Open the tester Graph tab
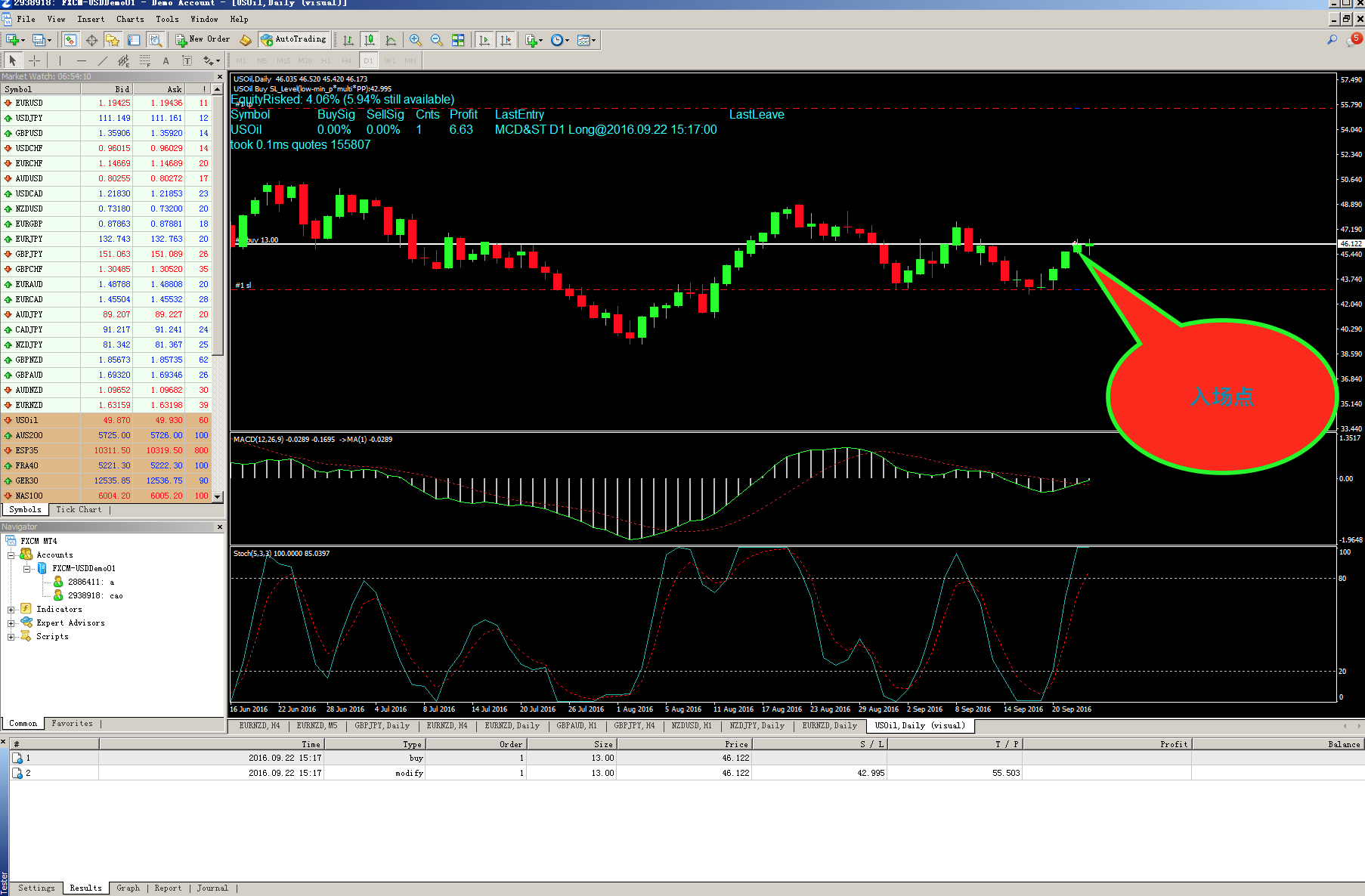This screenshot has height=896, width=1365. click(128, 888)
